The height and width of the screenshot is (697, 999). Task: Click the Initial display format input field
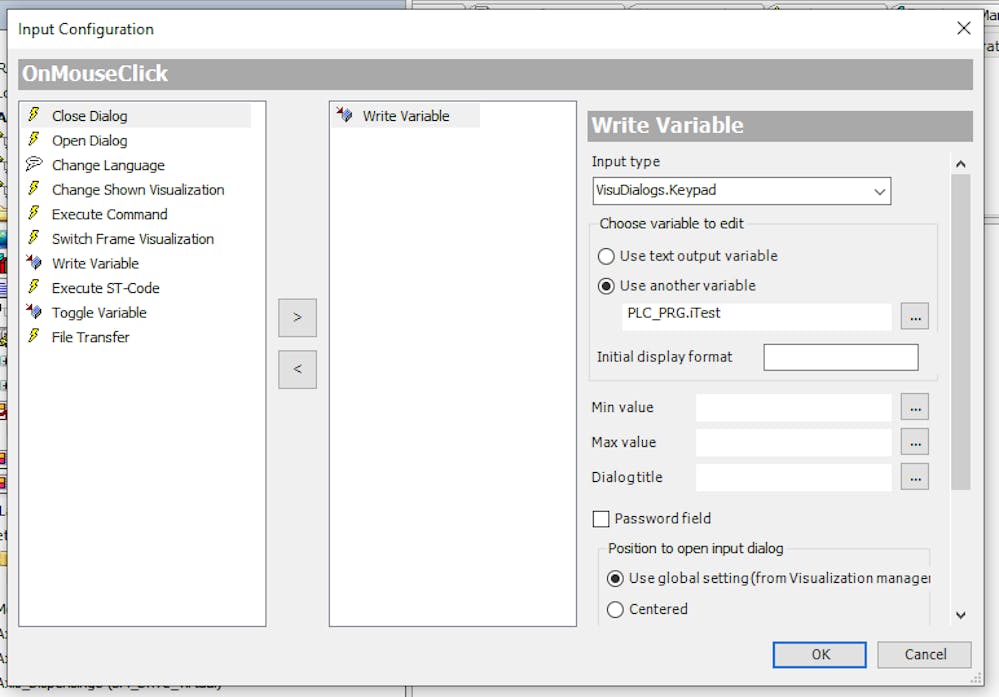(x=840, y=357)
